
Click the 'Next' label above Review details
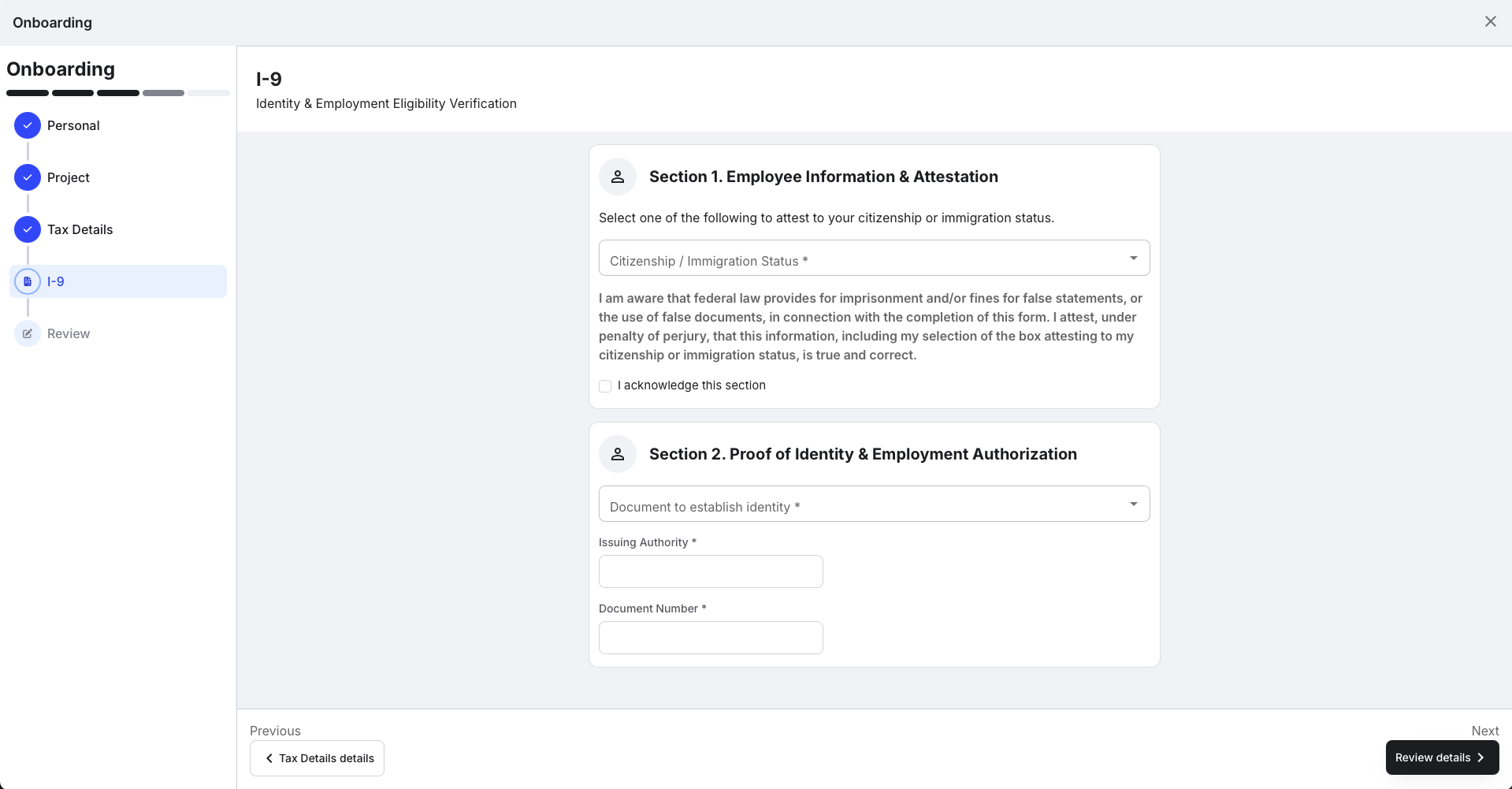pos(1485,731)
